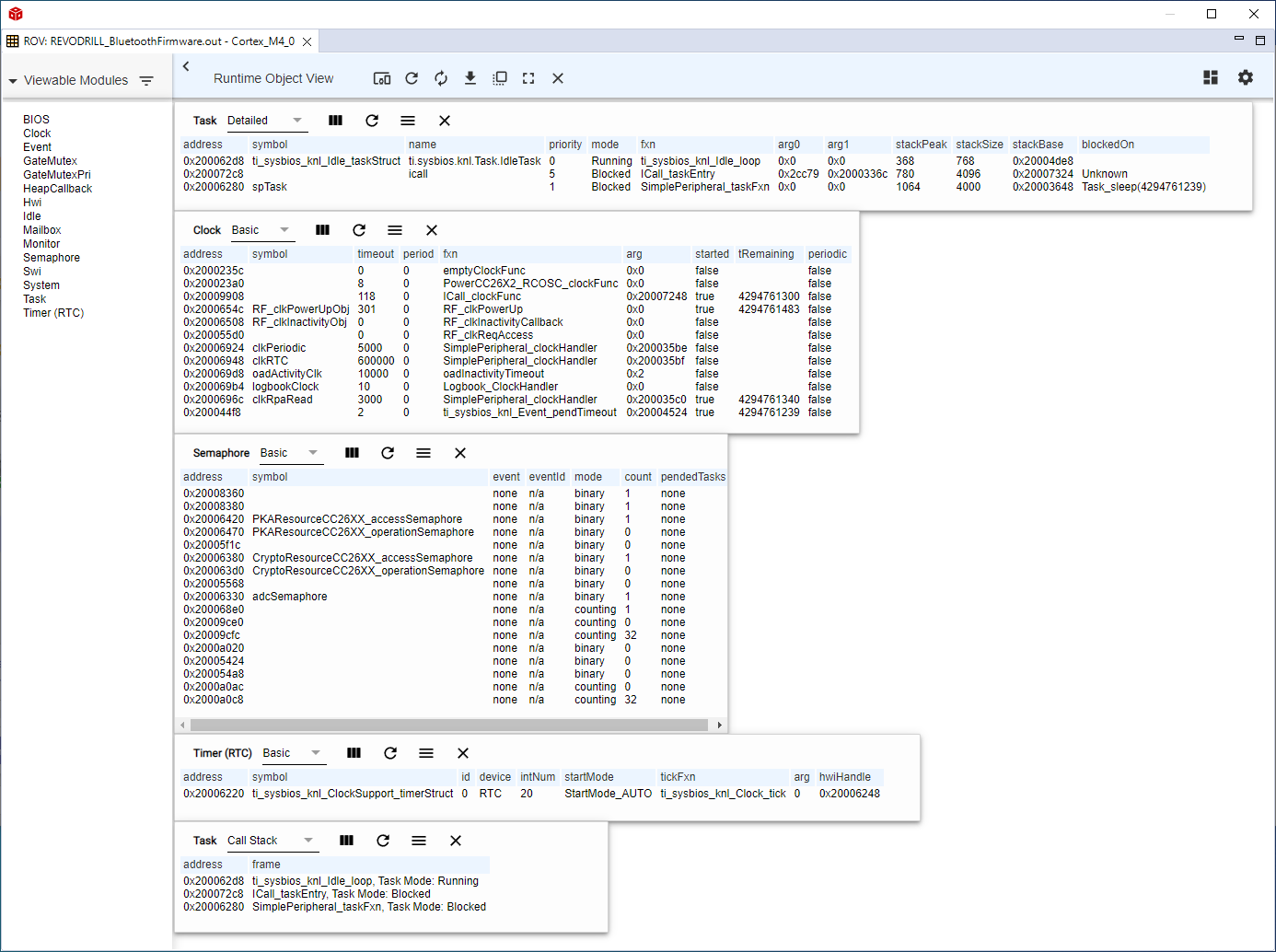
Task: Open the HeapCallback module
Action: click(x=58, y=189)
